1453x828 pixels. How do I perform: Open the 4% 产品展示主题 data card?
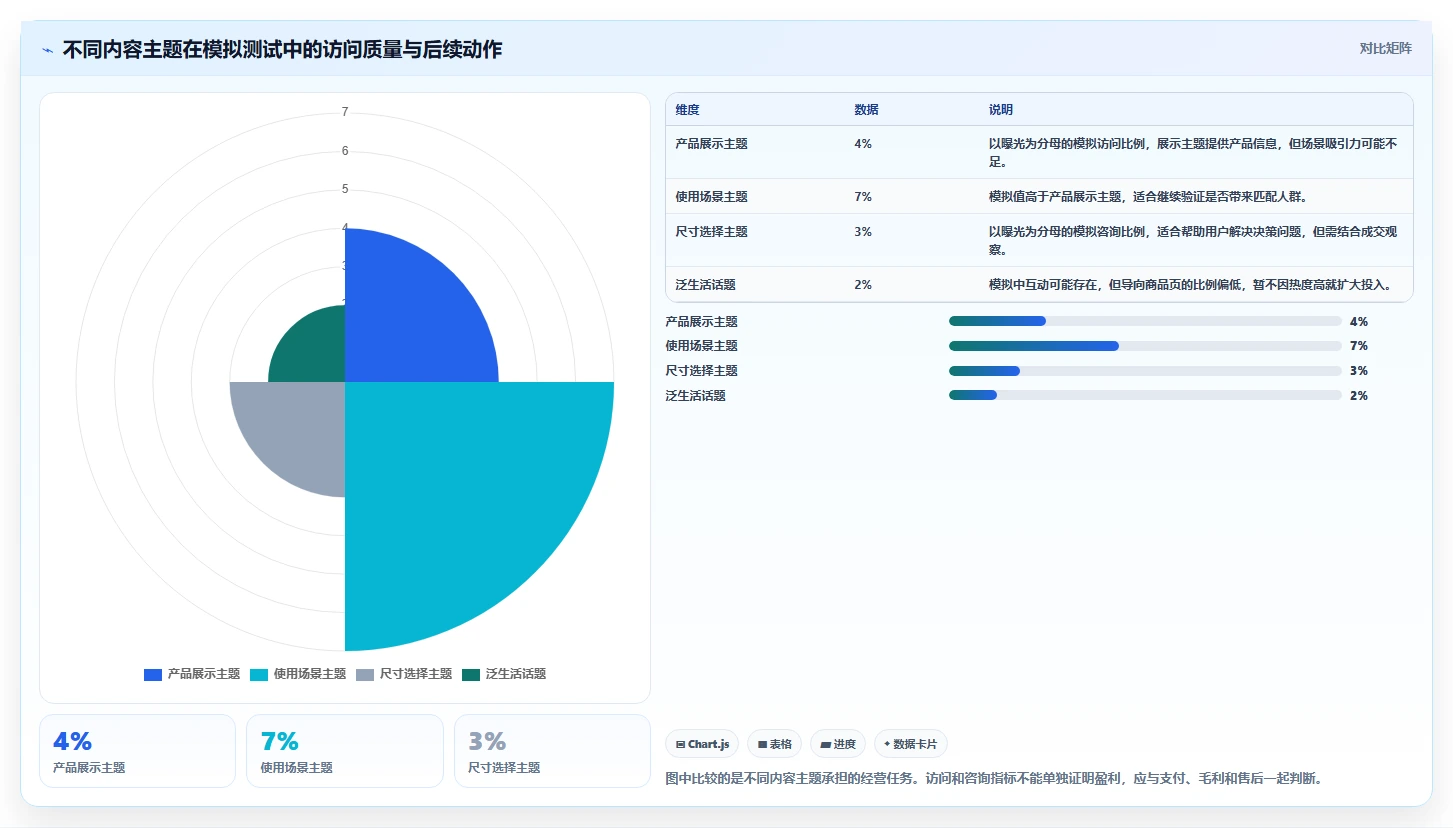137,751
